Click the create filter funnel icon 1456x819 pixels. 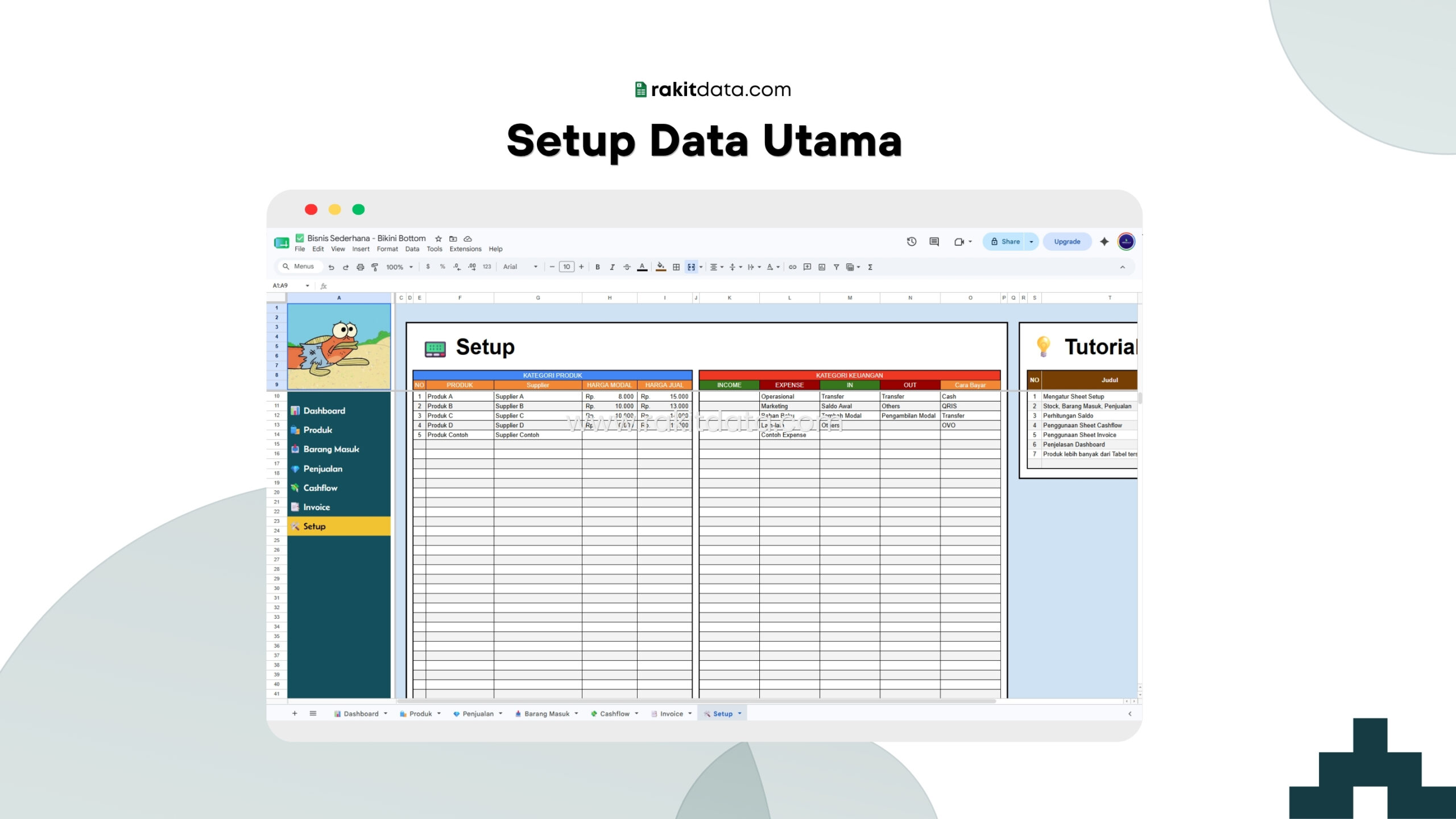pos(836,267)
